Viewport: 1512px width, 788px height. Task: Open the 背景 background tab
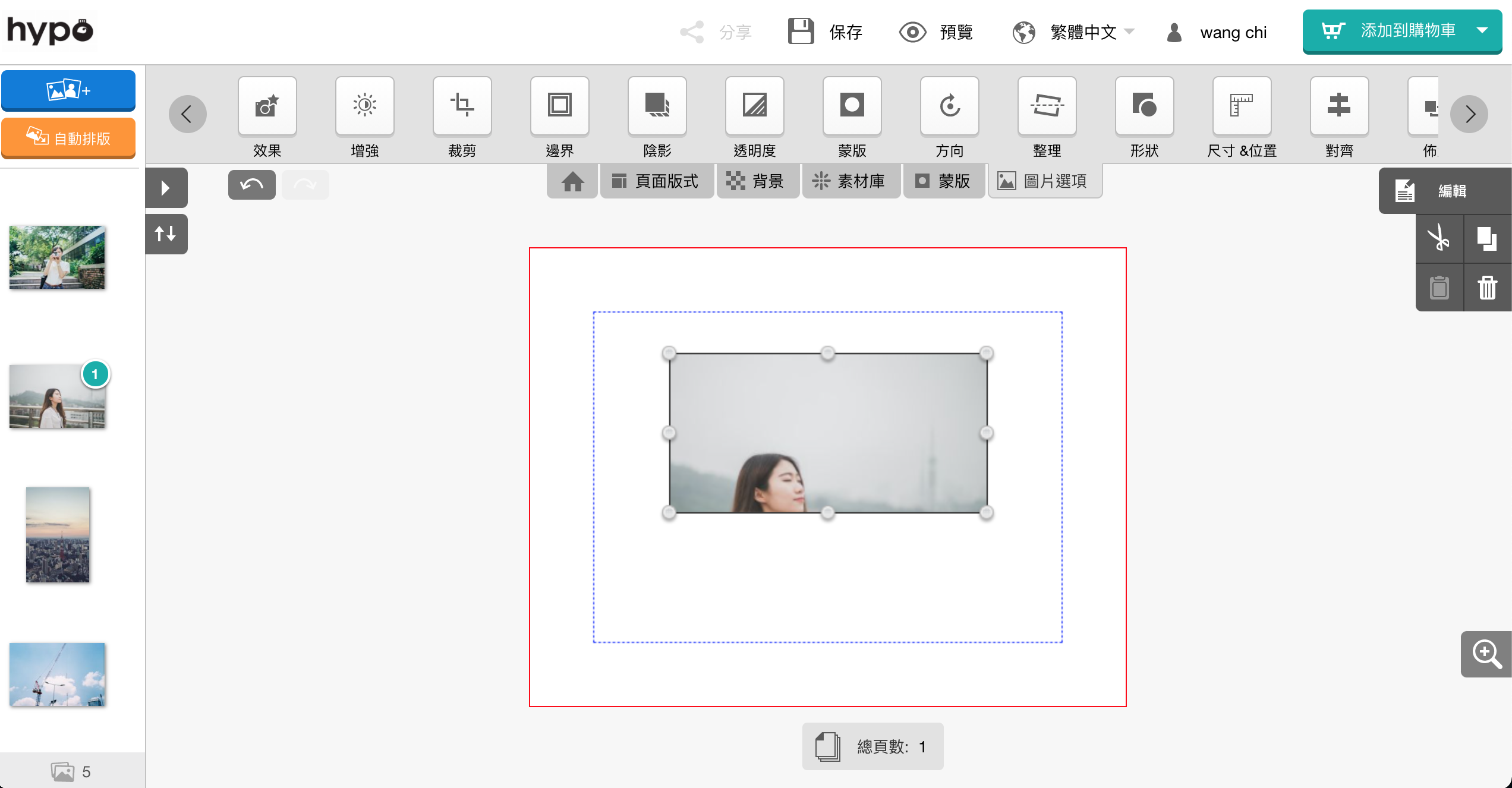pos(757,181)
